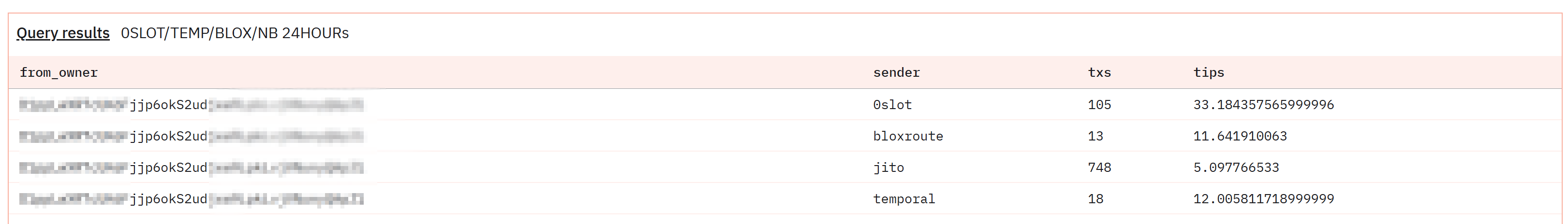Select the jito sender cell

[888, 168]
